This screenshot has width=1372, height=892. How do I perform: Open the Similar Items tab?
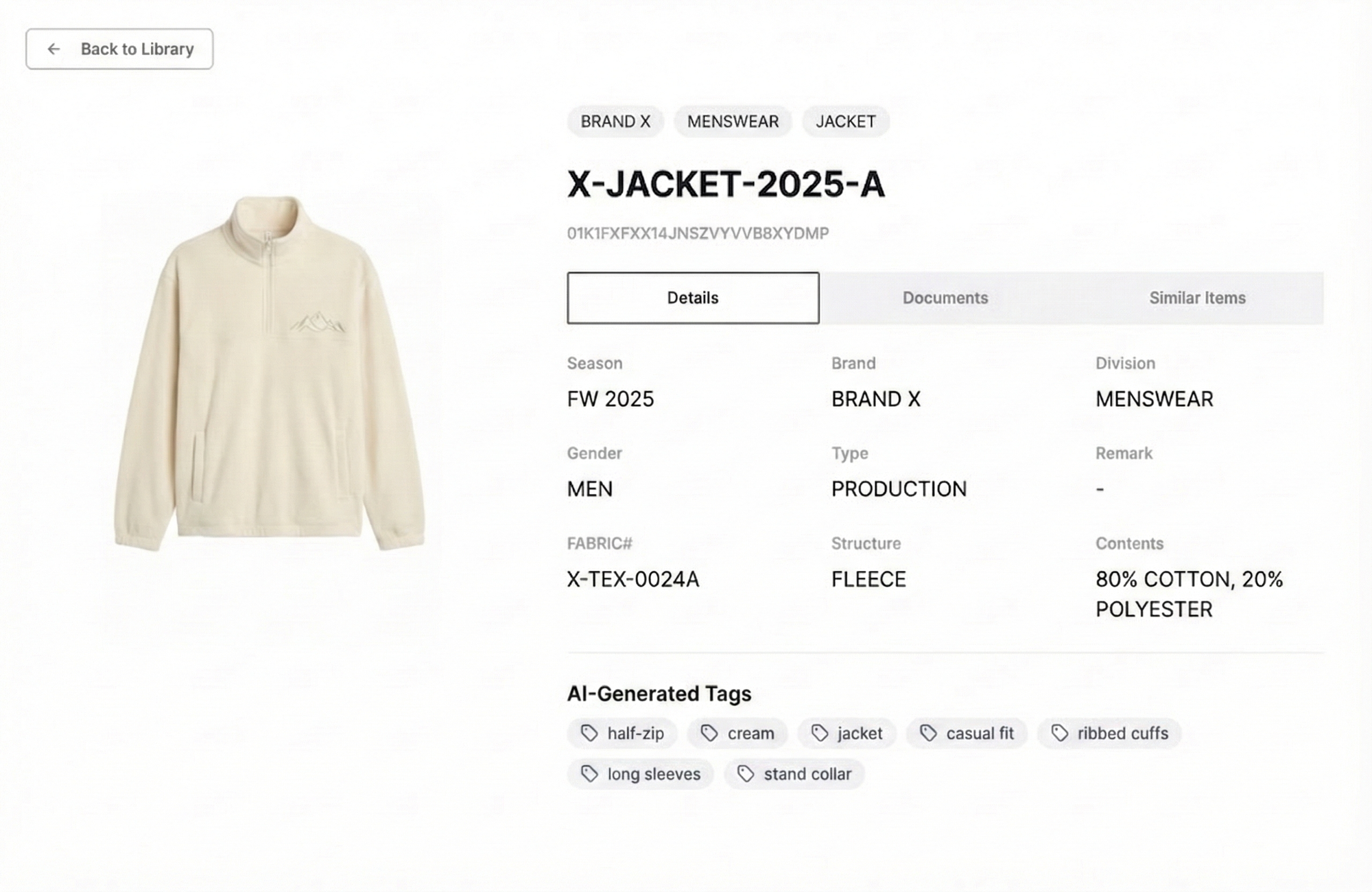coord(1197,298)
